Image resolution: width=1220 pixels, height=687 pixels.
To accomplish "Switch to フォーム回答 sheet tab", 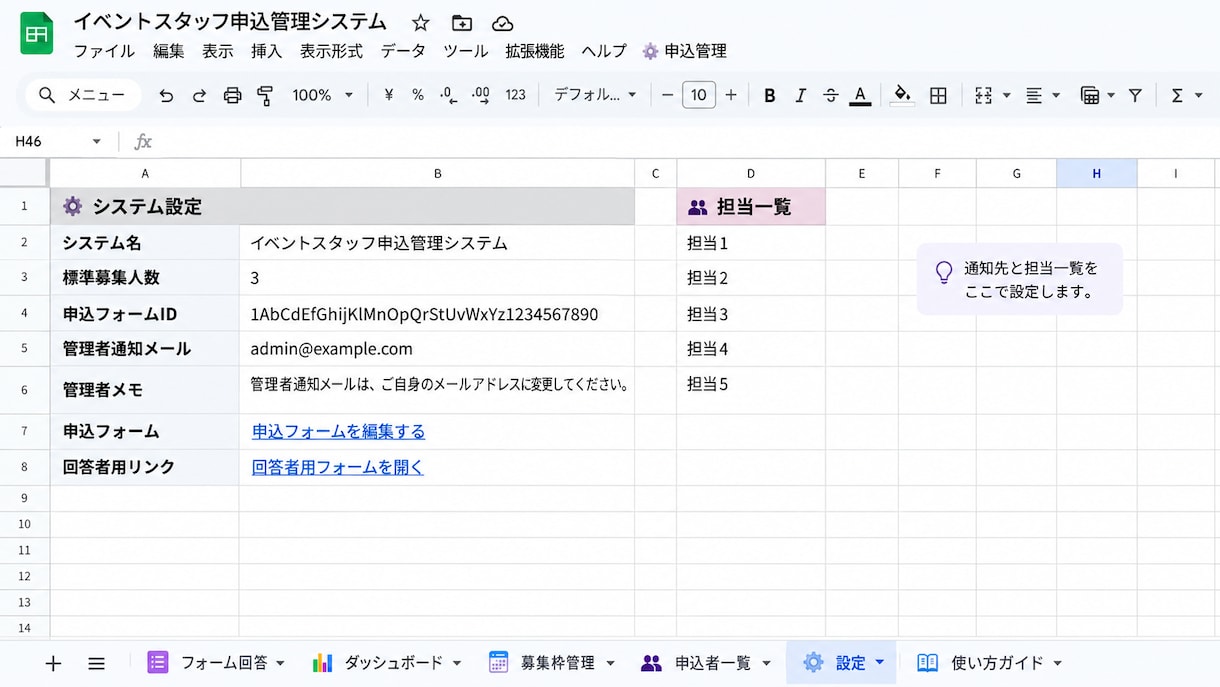I will pos(216,663).
